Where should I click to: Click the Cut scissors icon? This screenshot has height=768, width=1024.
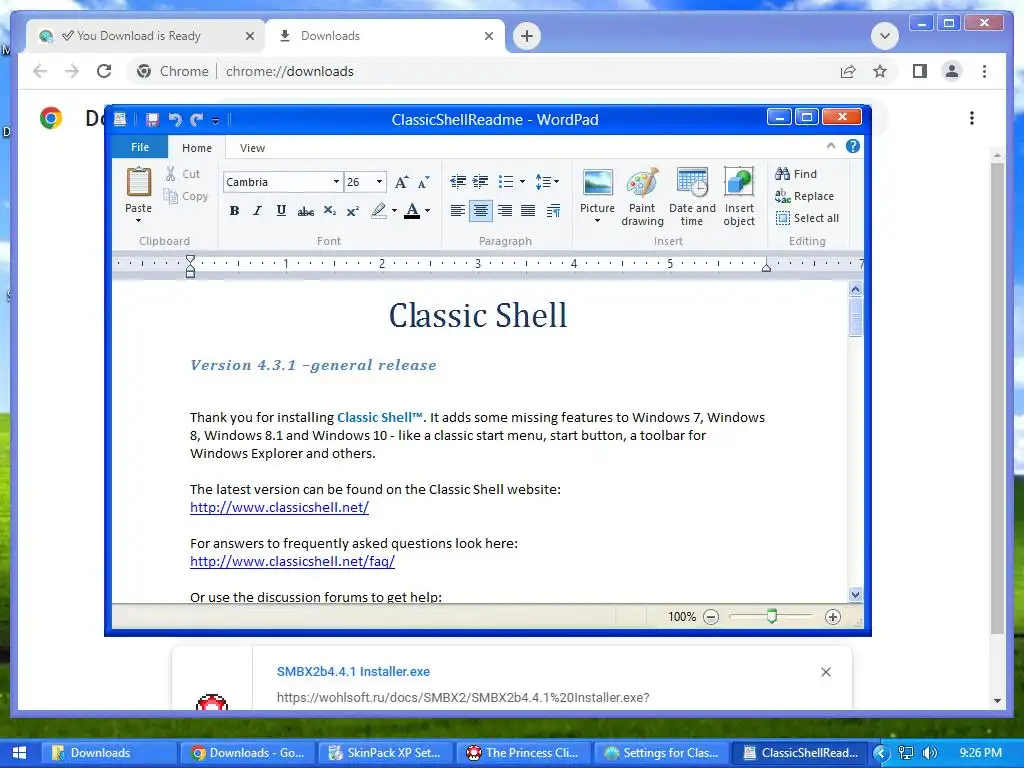tap(170, 174)
